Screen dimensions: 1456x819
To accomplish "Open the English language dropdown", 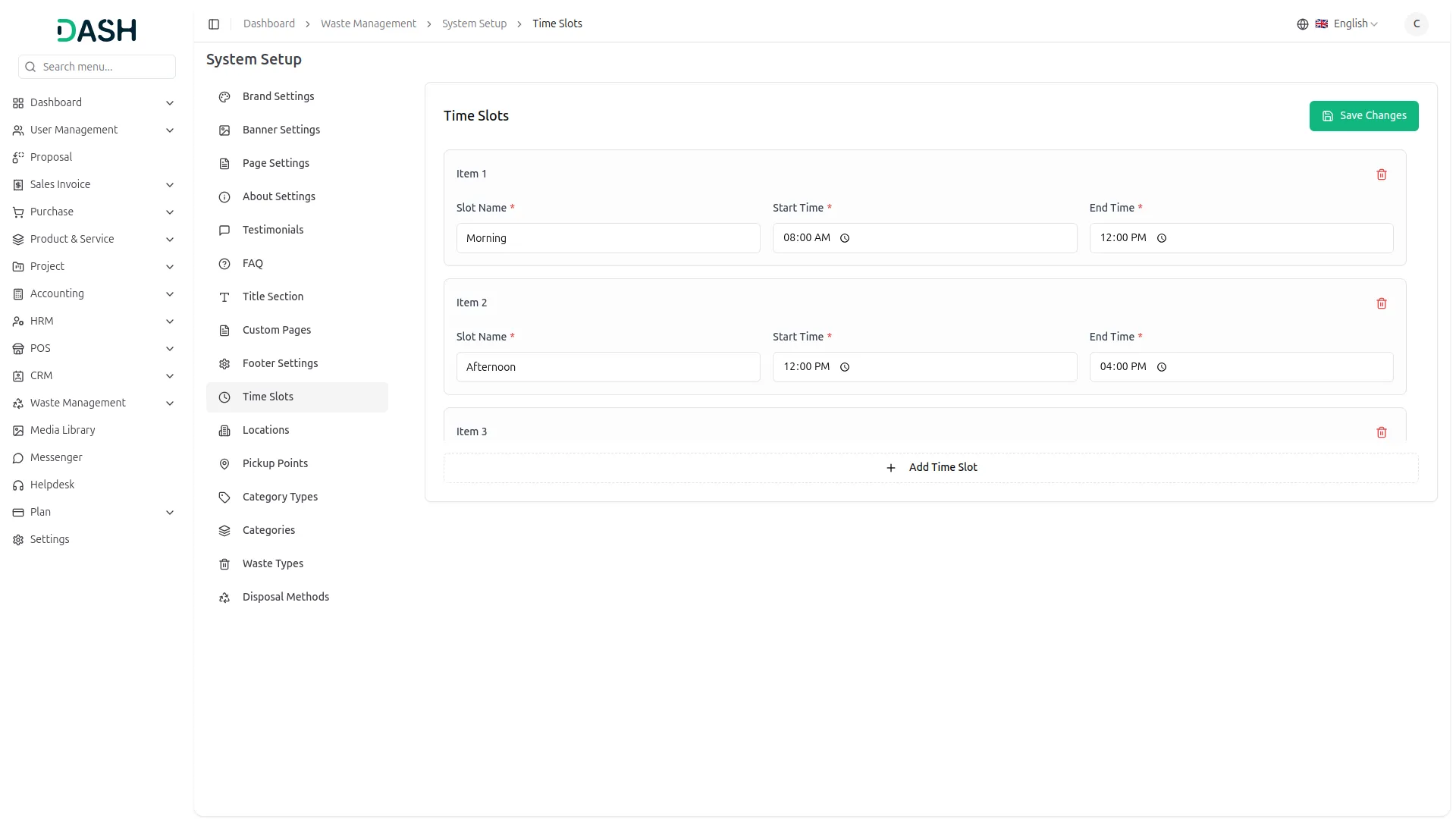I will tap(1354, 24).
